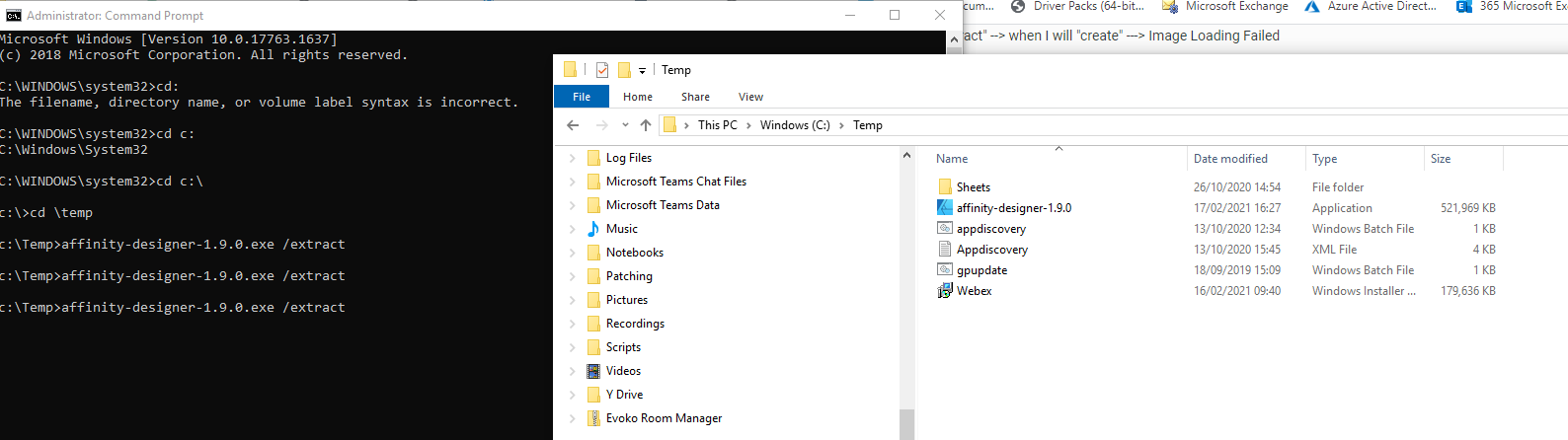Click the Forward navigation arrow

coord(602,125)
